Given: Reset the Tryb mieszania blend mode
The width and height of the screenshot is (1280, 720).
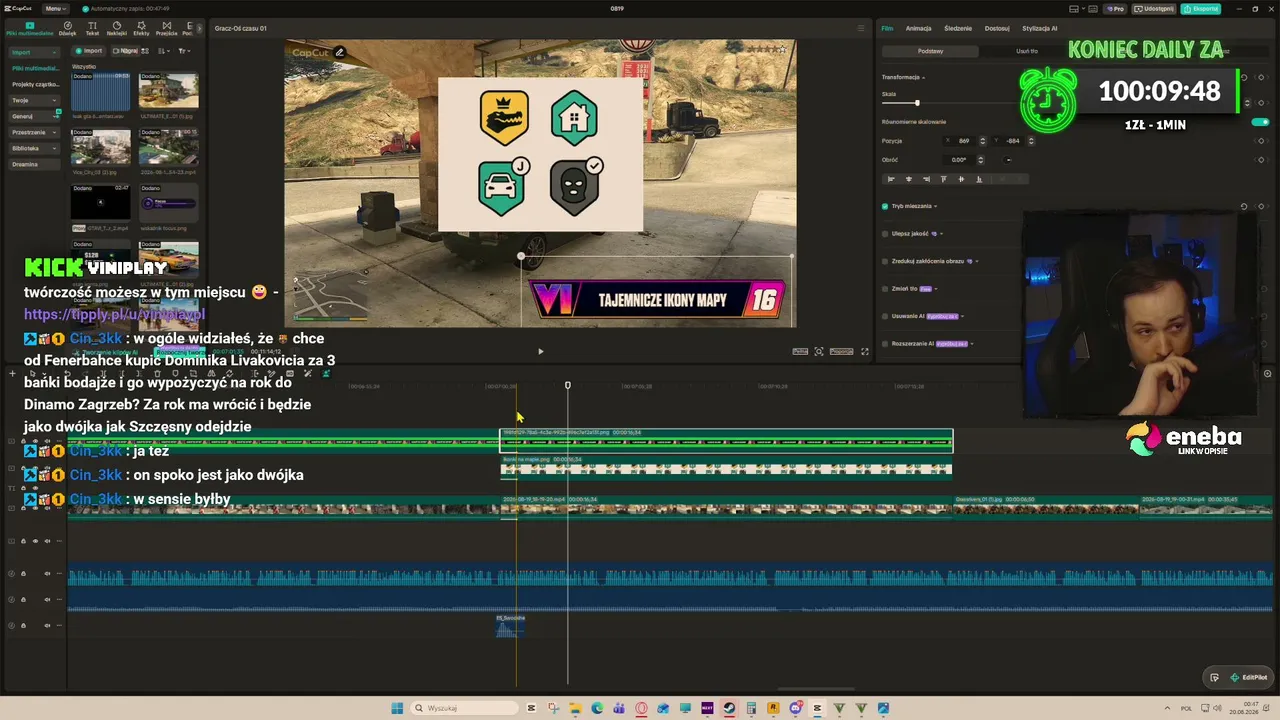Looking at the screenshot, I should (x=1244, y=206).
